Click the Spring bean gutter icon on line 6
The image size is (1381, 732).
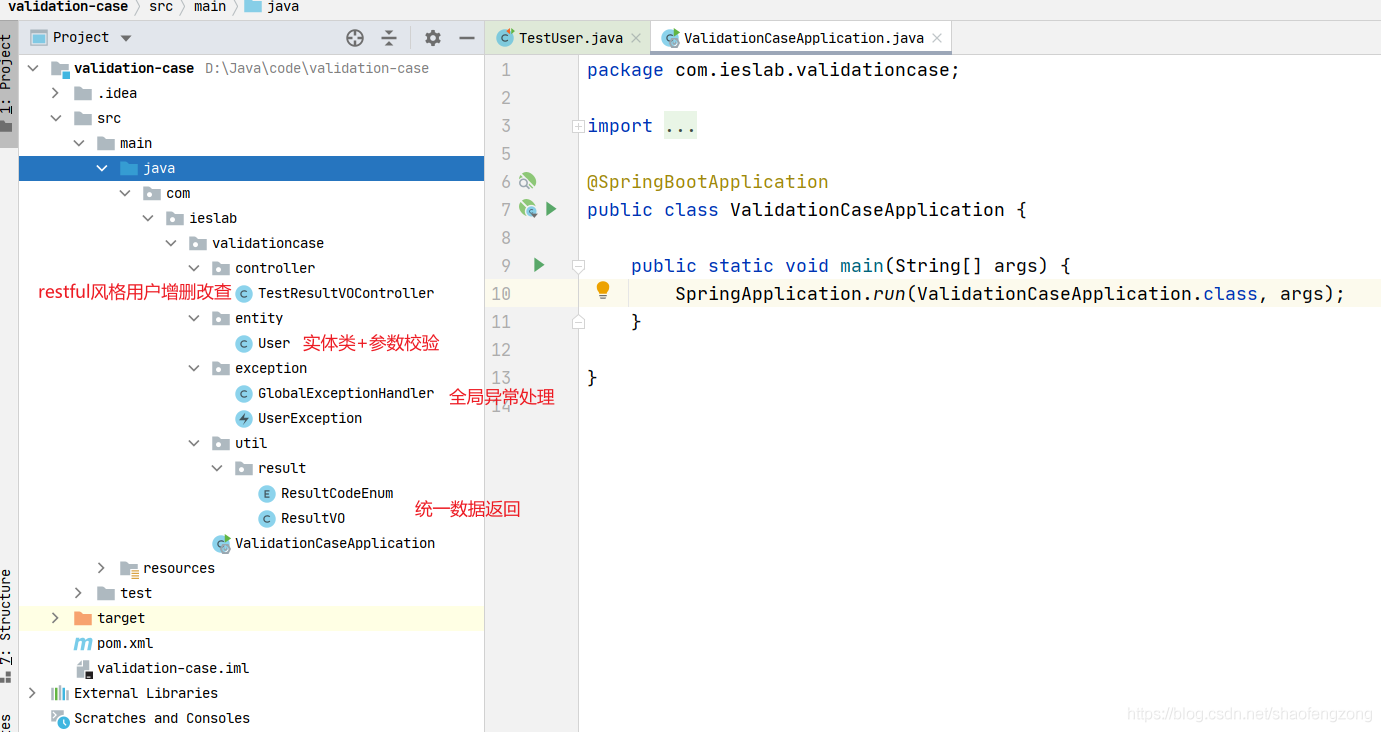527,181
